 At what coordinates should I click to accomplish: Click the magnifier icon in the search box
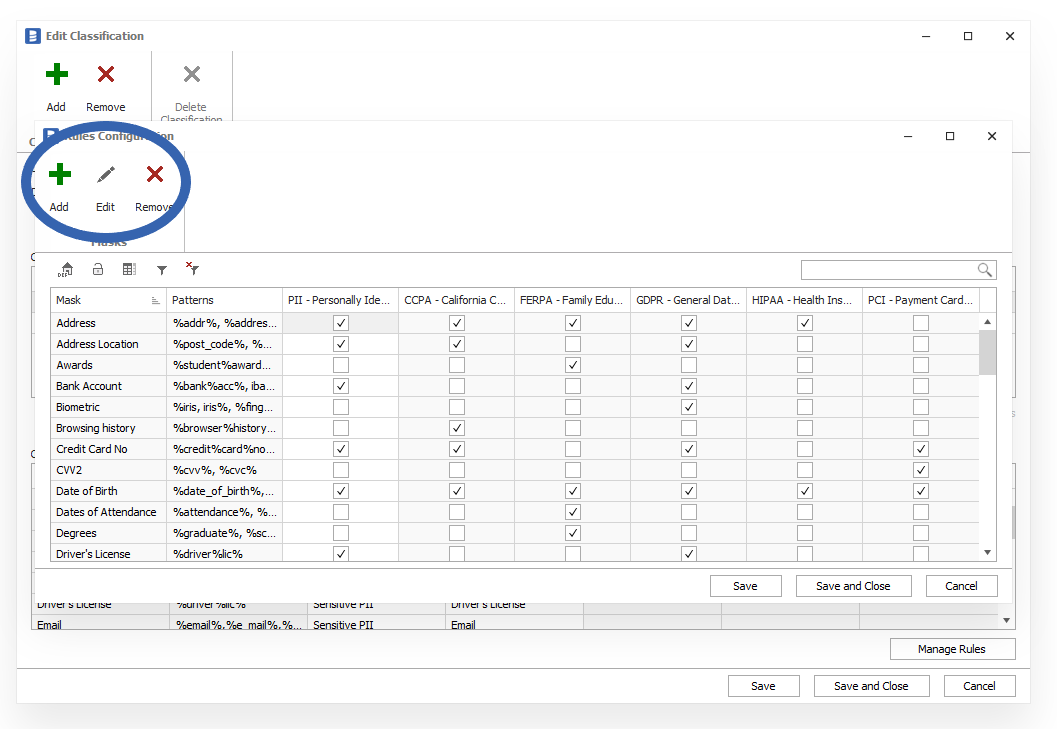pyautogui.click(x=985, y=270)
